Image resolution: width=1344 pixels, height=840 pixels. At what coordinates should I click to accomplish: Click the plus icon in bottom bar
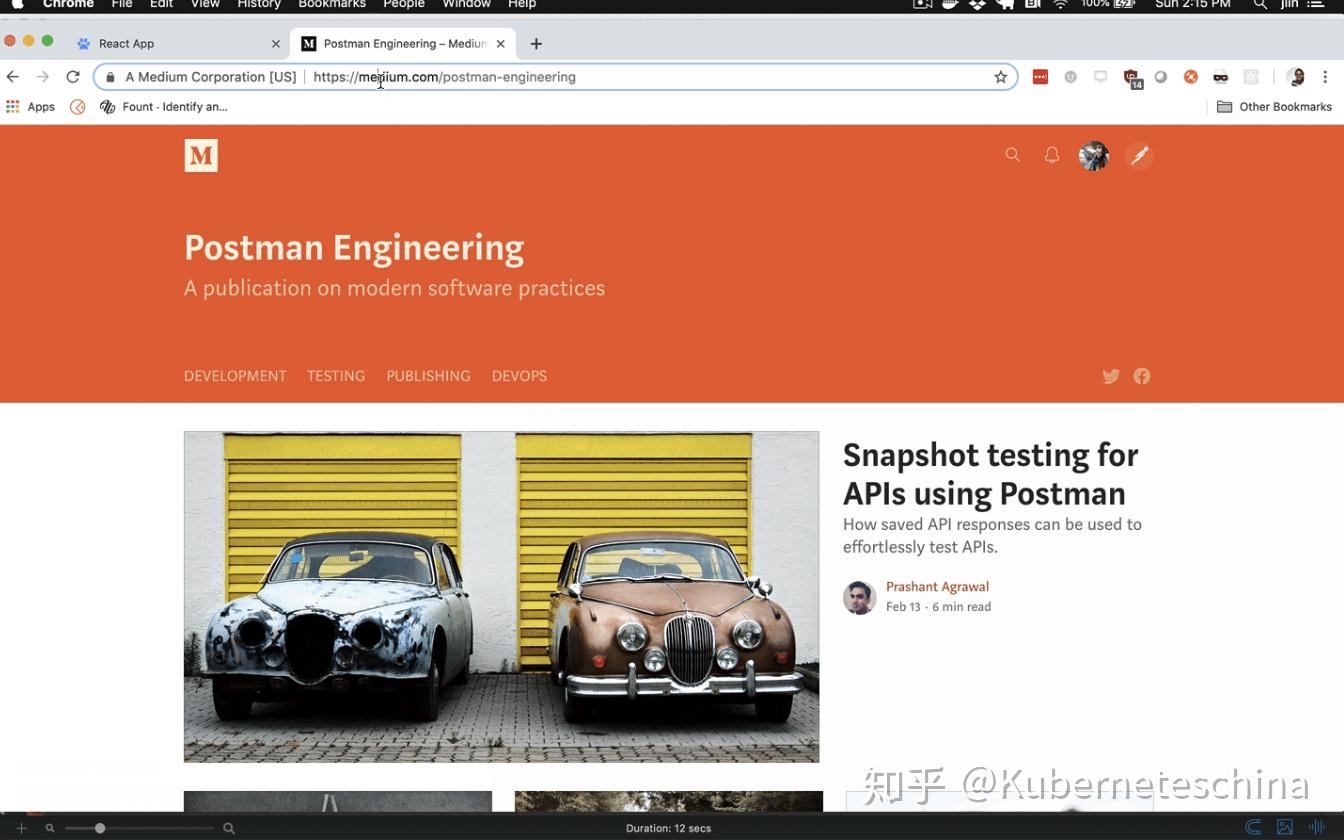(21, 828)
